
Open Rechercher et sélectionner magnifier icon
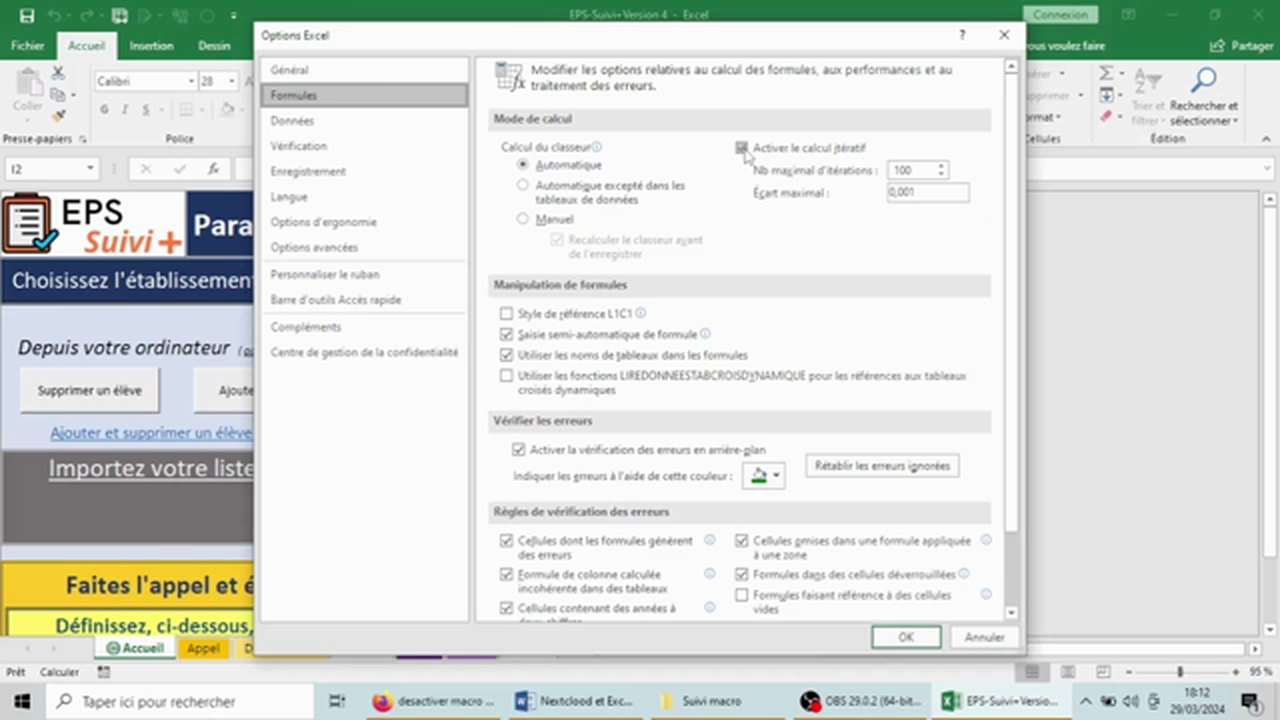point(1204,78)
